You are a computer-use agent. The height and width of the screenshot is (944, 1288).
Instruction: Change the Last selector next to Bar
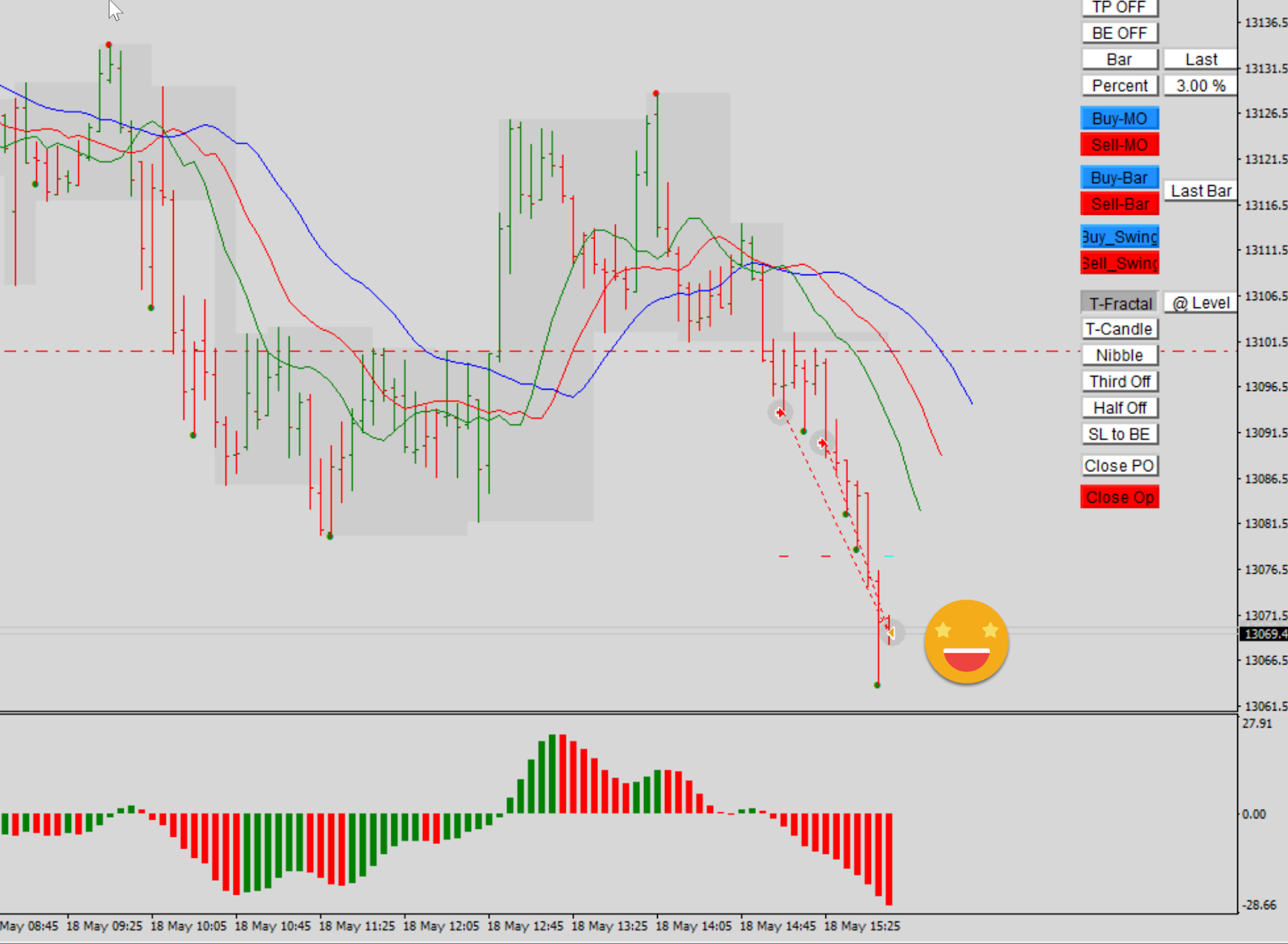tap(1200, 60)
